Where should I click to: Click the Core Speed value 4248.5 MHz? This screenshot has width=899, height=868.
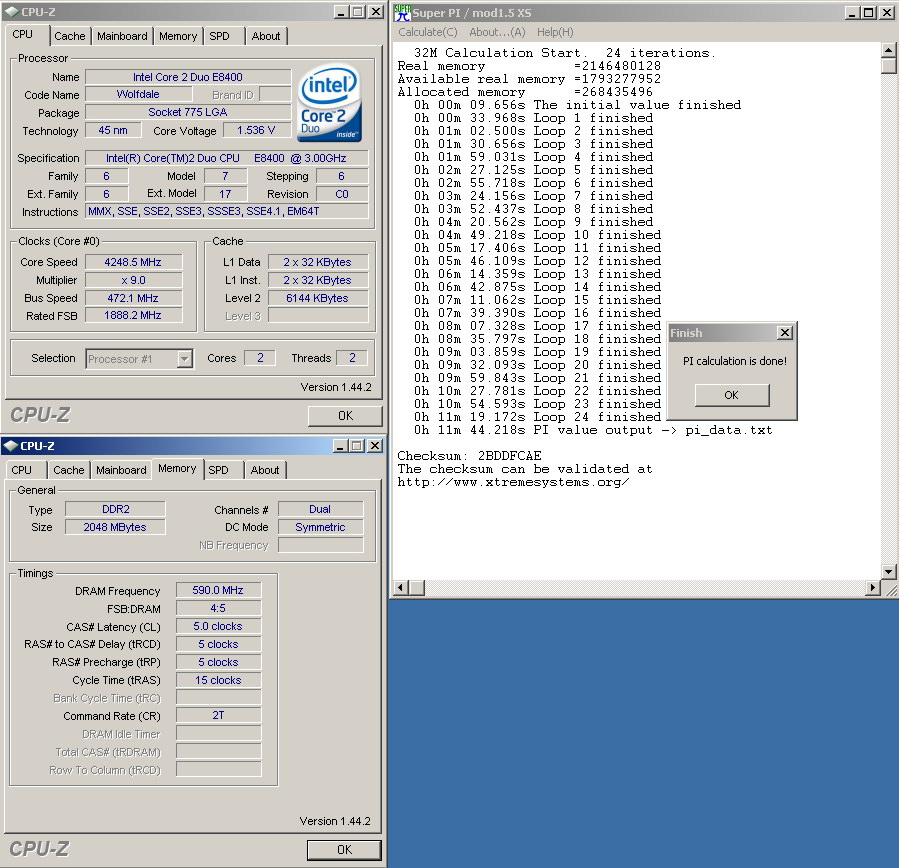(x=133, y=262)
